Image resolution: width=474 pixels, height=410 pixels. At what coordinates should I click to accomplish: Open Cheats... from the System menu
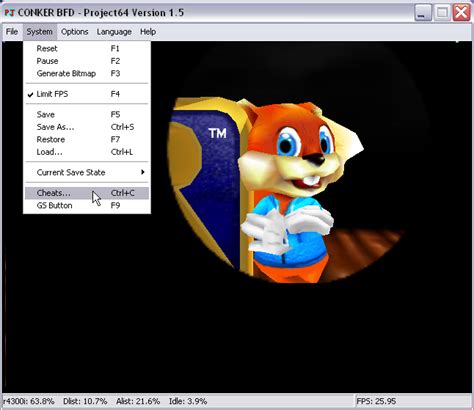pos(87,193)
